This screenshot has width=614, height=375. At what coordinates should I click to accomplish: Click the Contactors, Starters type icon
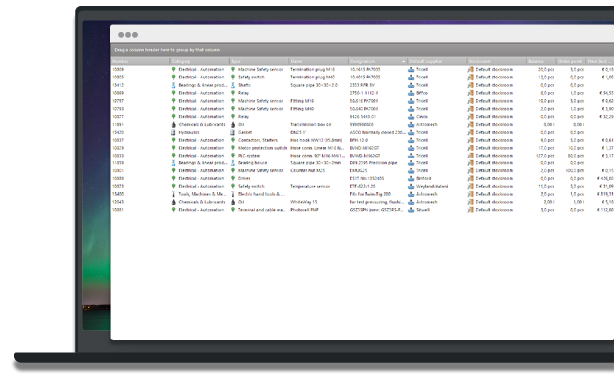point(233,140)
